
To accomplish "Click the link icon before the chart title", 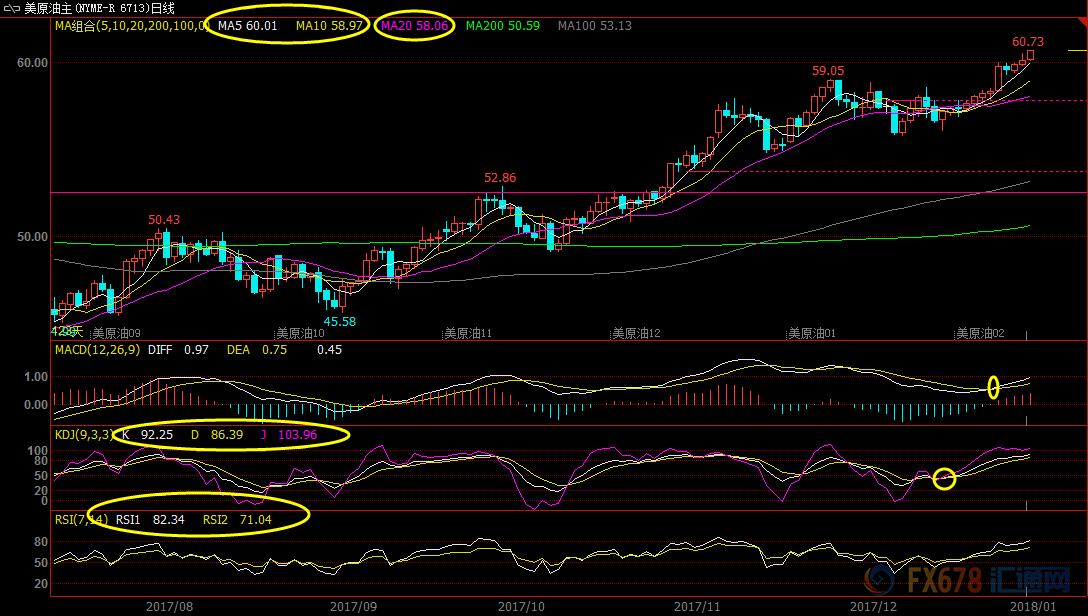I will pyautogui.click(x=12, y=9).
